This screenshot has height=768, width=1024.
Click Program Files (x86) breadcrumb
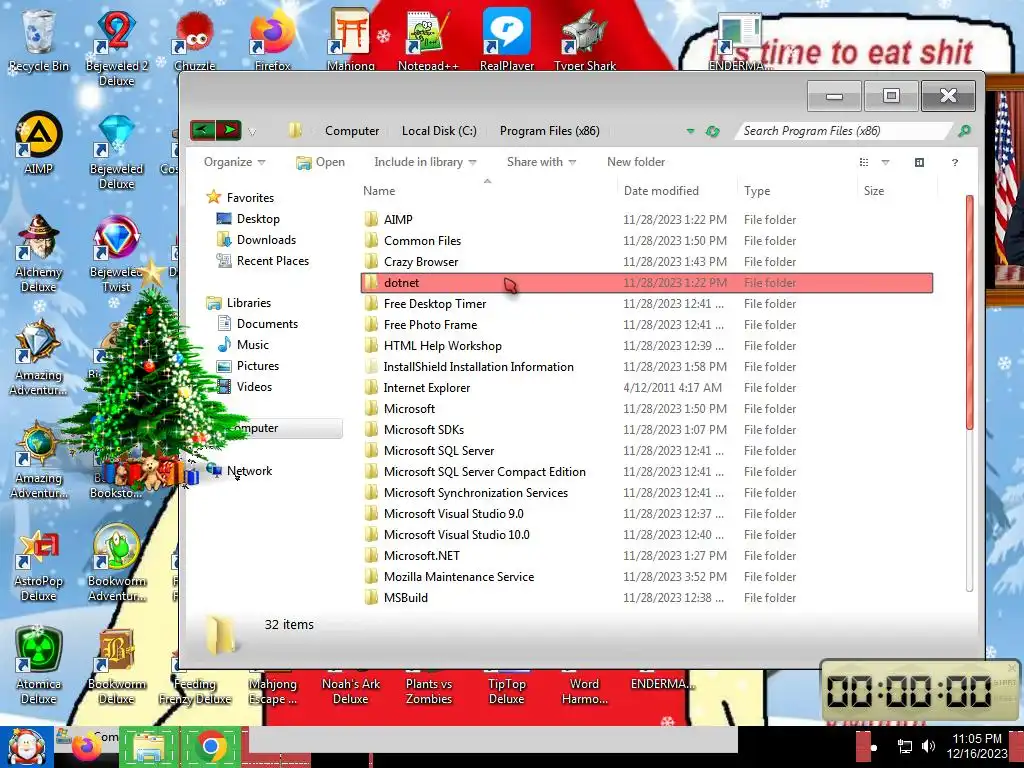[x=549, y=131]
